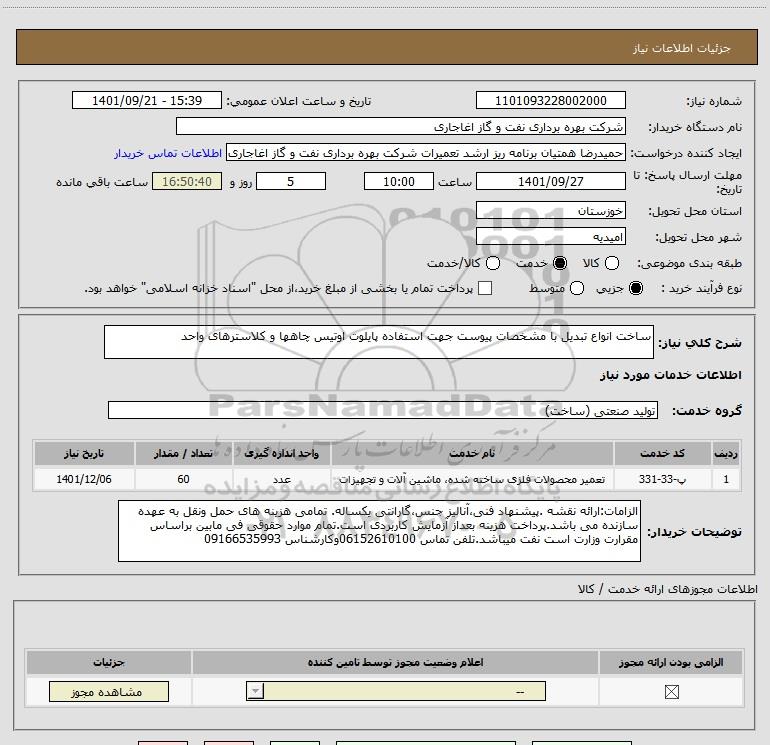Click the واحد اندازه گیری column header
770x745 pixels.
pyautogui.click(x=281, y=453)
